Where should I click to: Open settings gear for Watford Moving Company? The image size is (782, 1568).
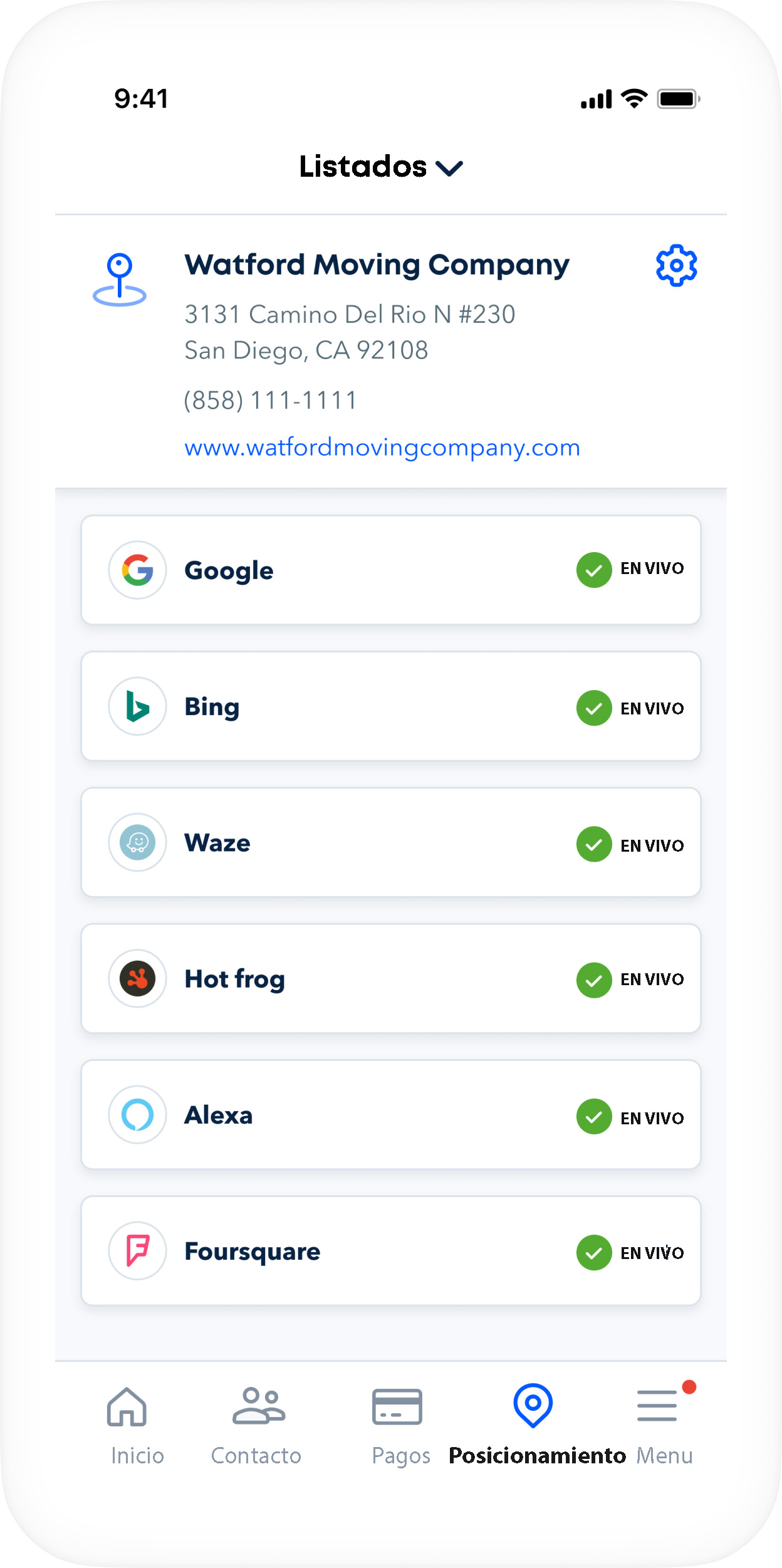[x=676, y=266]
